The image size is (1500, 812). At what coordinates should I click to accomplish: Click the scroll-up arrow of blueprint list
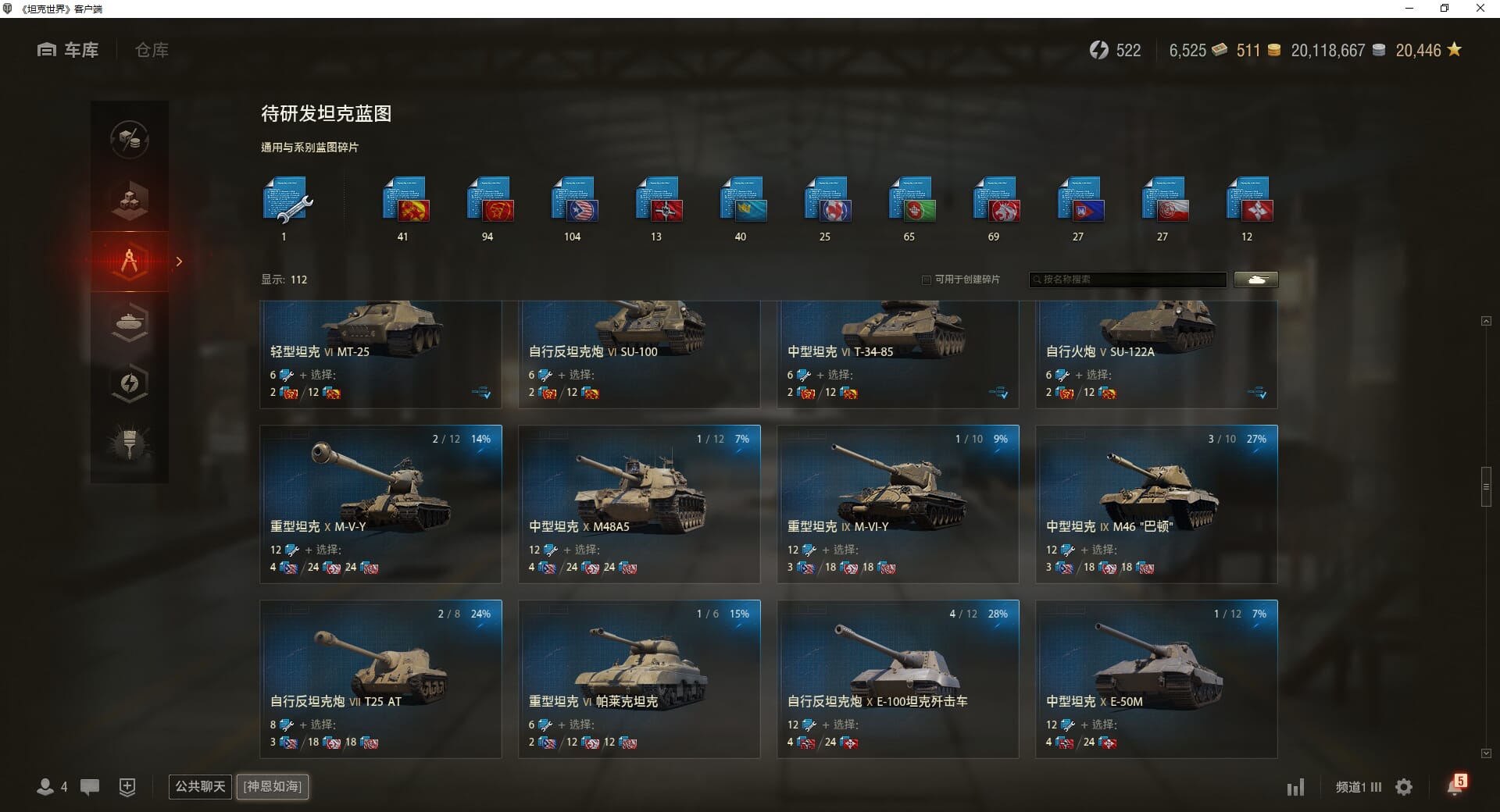click(x=1486, y=321)
